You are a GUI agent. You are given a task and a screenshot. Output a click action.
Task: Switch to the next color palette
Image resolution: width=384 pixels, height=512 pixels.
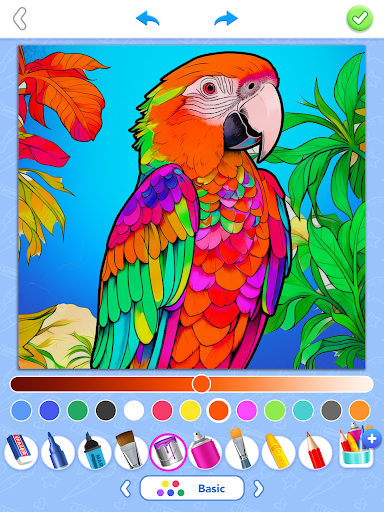258,489
